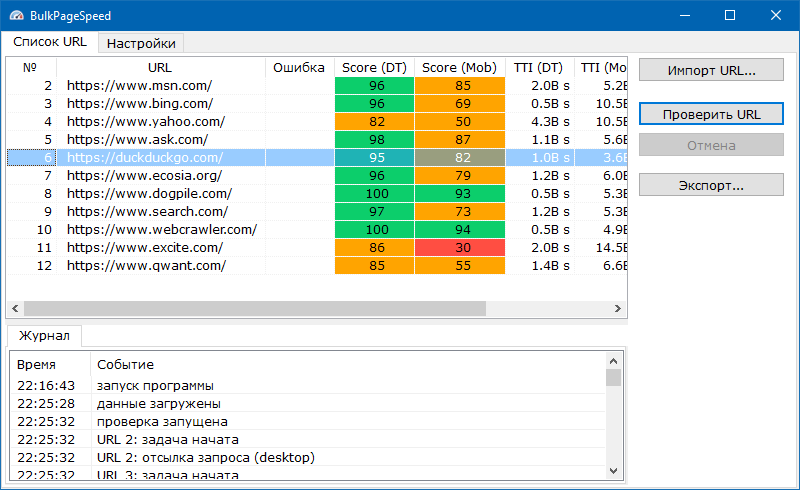Click the orange desktop score 82 for yahoo
The image size is (800, 490).
[374, 121]
